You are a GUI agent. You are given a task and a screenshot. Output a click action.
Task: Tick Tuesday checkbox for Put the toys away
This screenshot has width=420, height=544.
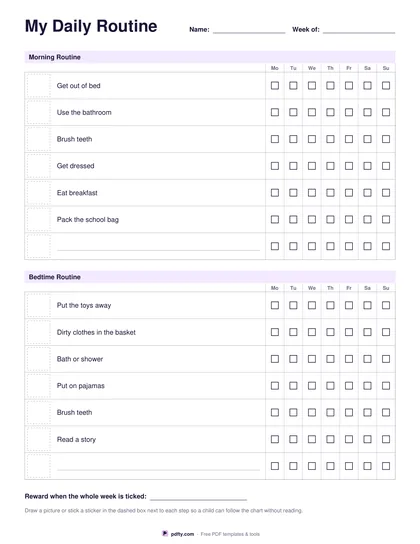(293, 305)
